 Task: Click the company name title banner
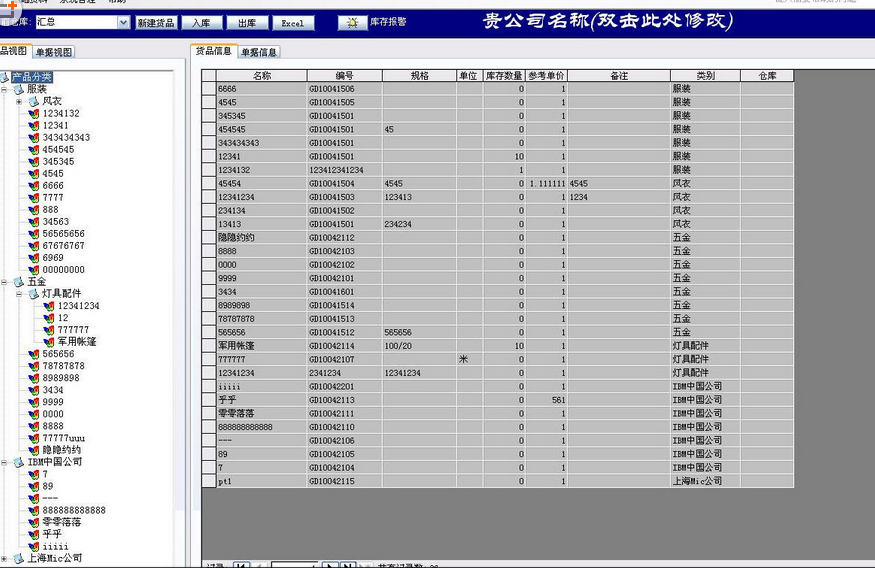tap(608, 21)
